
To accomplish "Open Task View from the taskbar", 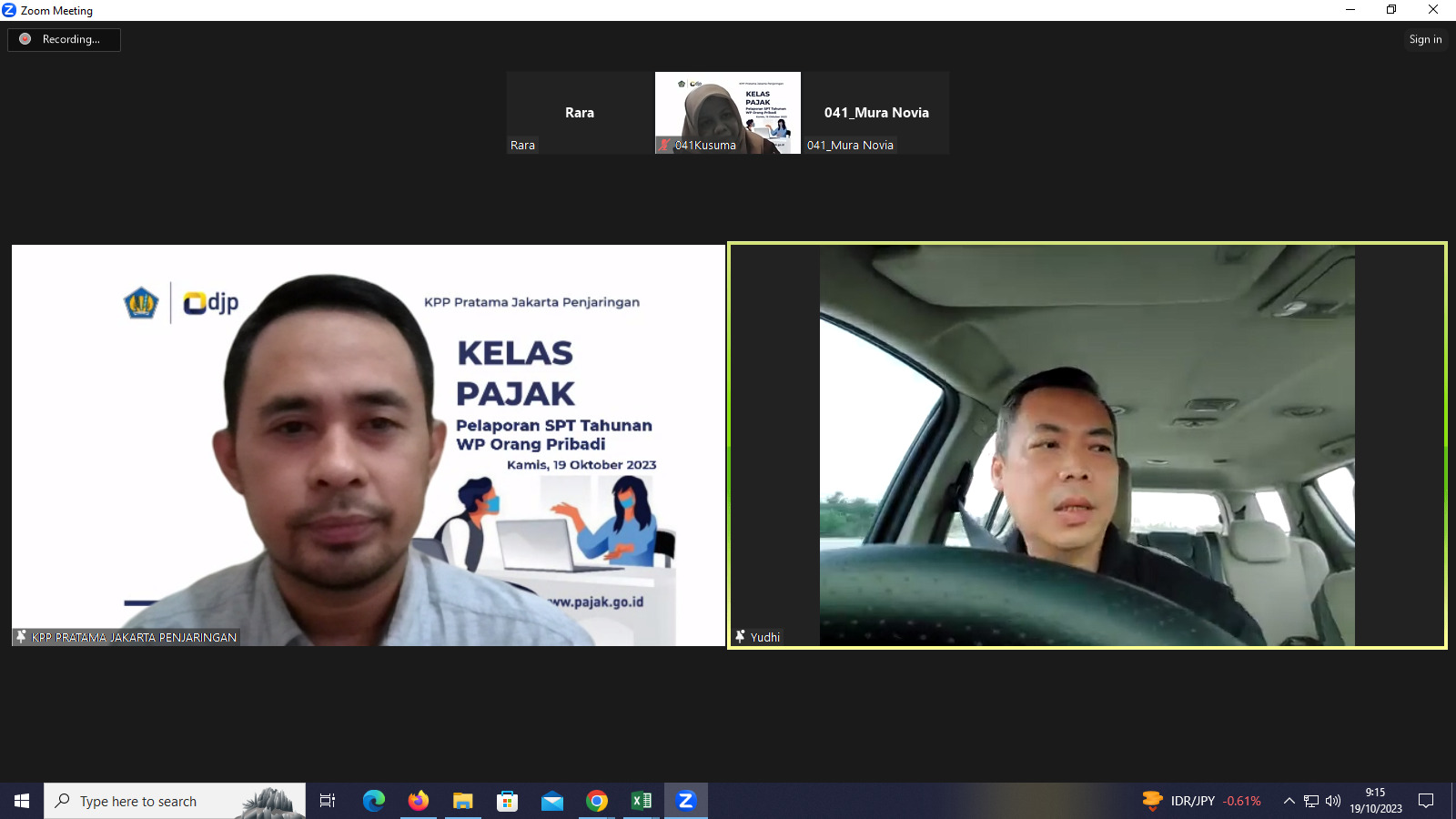I will point(328,801).
